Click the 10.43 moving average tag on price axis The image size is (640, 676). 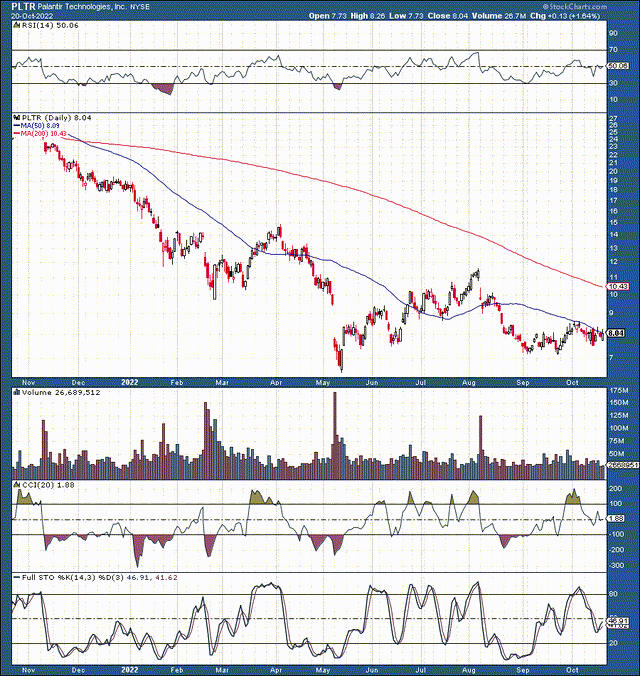pos(618,286)
